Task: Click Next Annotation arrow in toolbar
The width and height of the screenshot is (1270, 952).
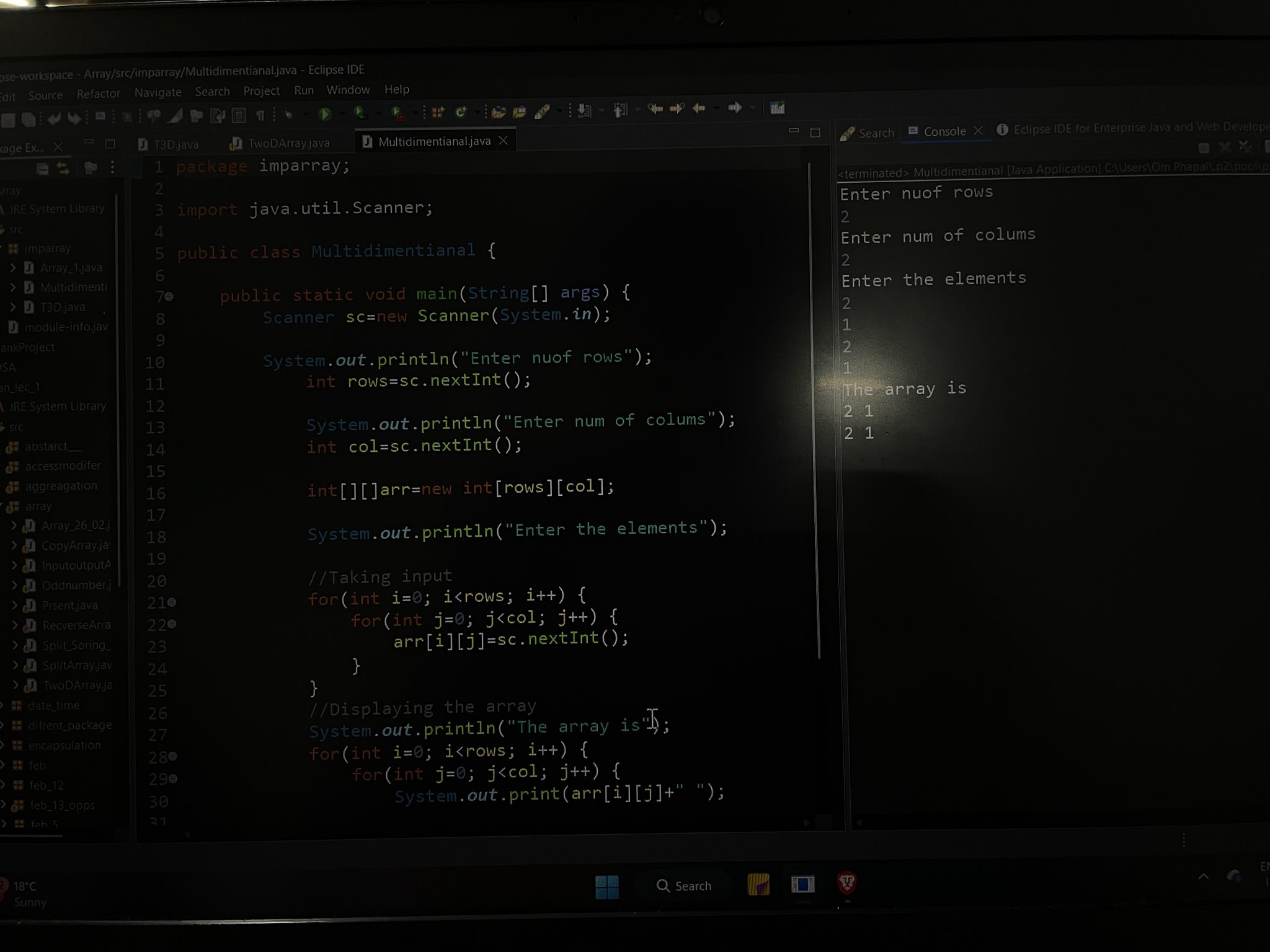Action: [584, 110]
